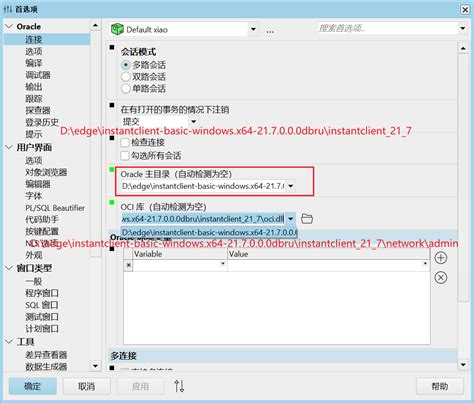Click the tree panel scroll-down arrow

[95, 366]
